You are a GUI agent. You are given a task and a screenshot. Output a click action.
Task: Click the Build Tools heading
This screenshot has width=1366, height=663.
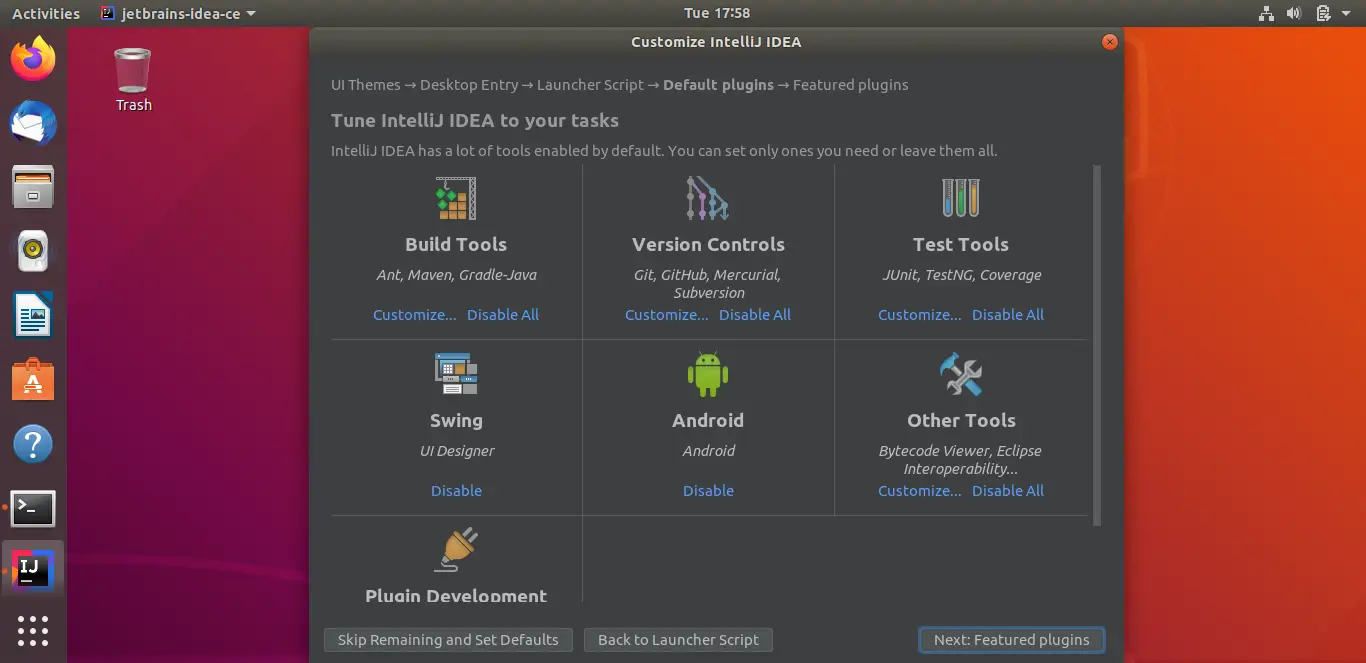point(456,244)
